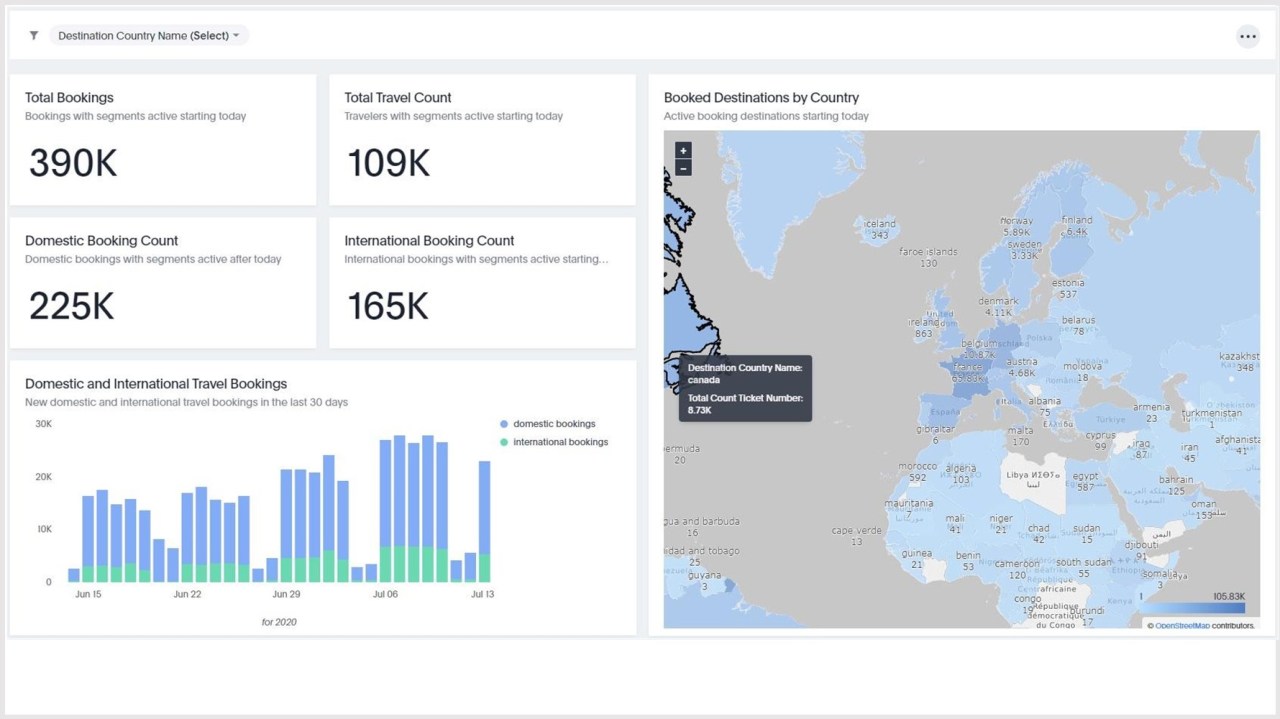Click the Jul 13 bar in chart
This screenshot has width=1280, height=719.
click(x=484, y=521)
